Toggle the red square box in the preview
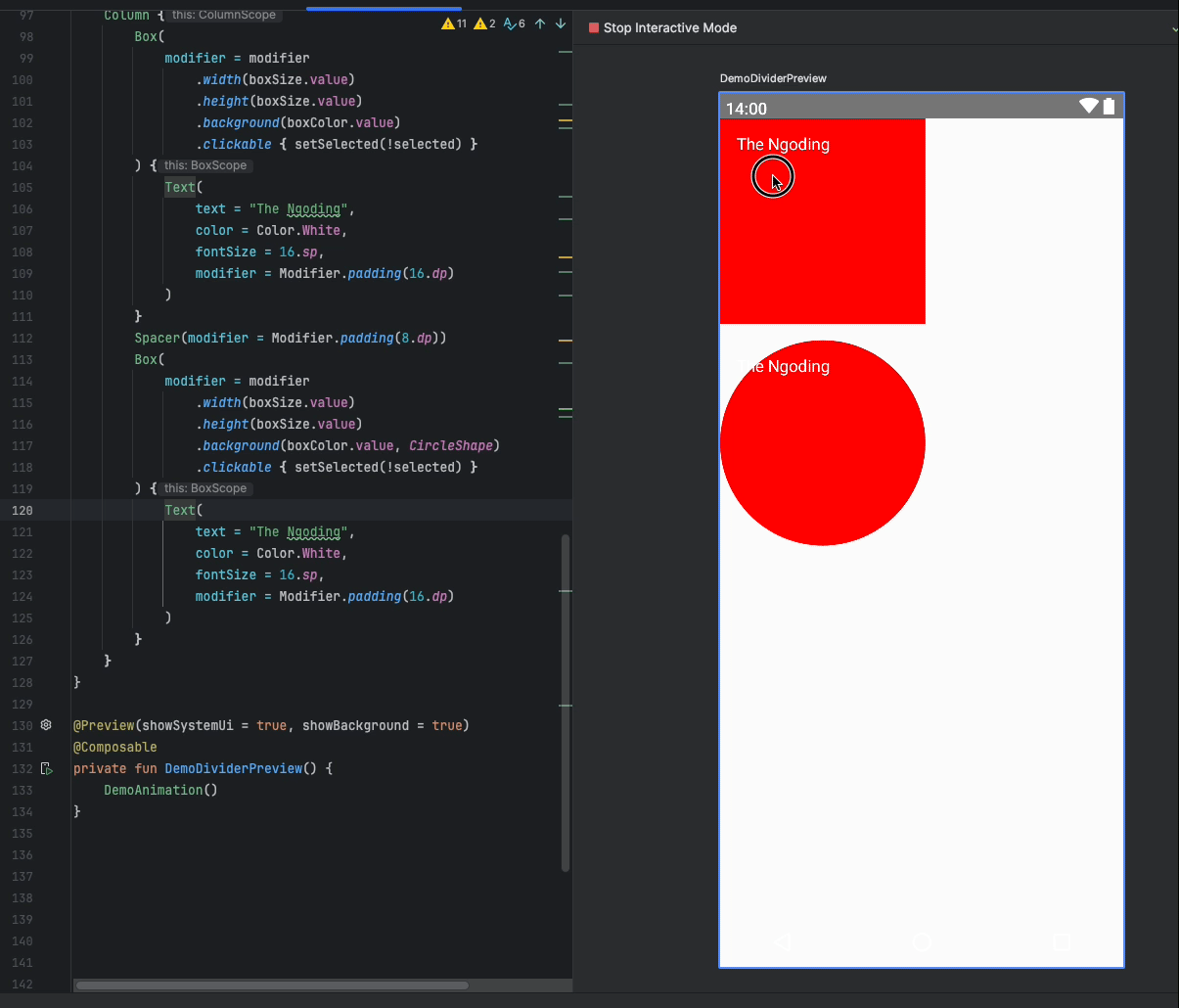 point(822,235)
